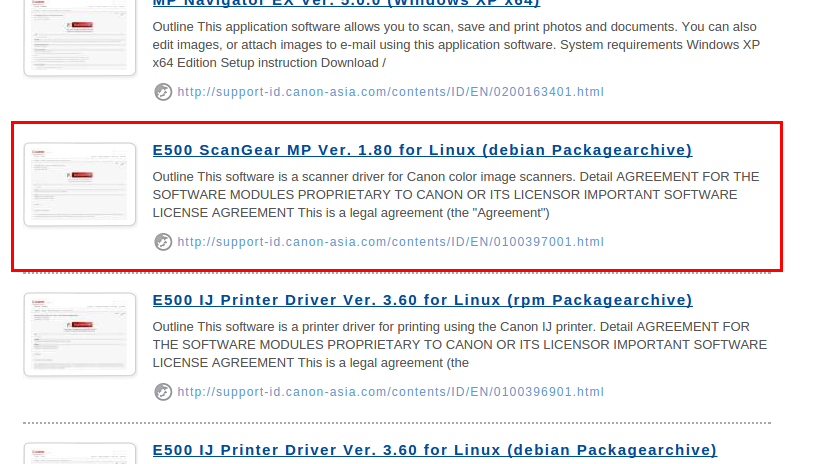Visit URL ending 0100396901.html
Viewport: 824px width, 464px height.
(390, 392)
